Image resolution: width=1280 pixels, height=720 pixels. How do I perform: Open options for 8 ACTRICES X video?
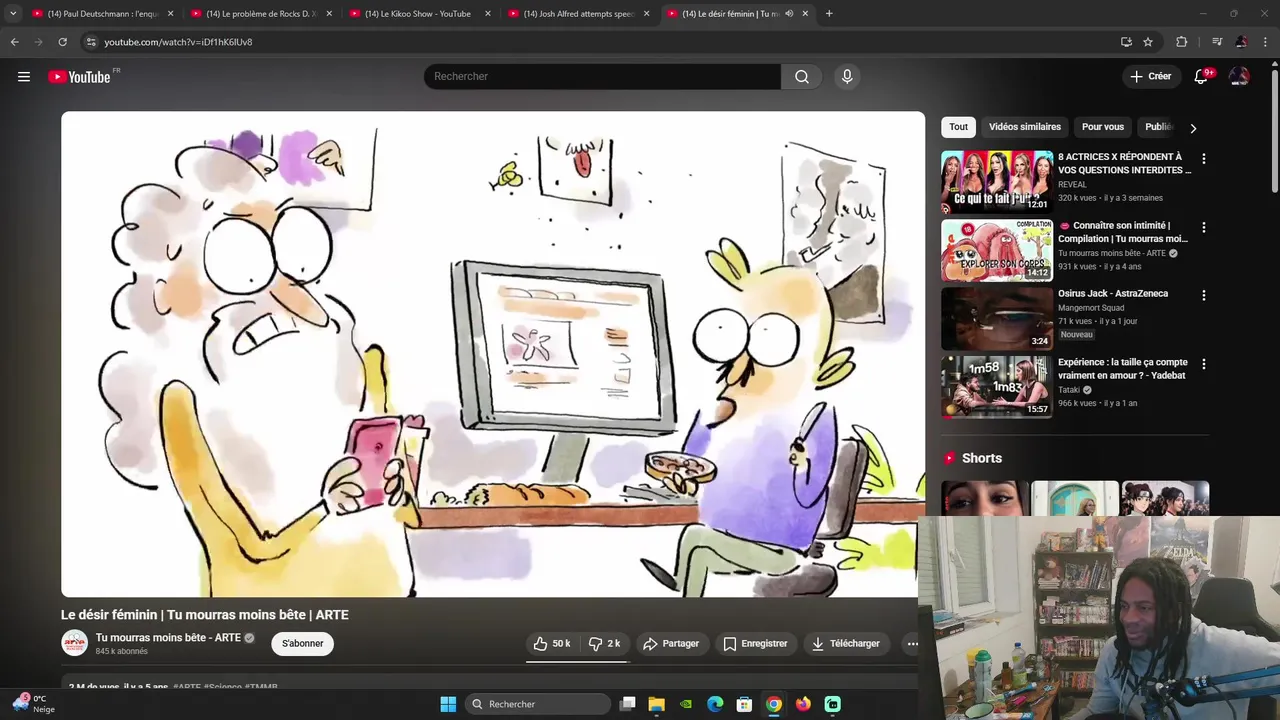[x=1203, y=159]
